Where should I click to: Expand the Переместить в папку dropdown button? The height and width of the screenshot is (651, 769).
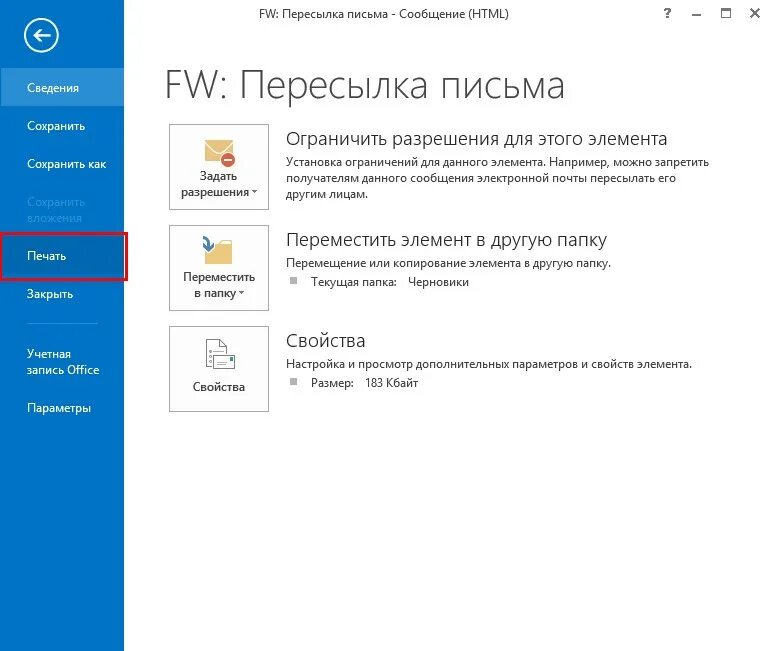219,268
